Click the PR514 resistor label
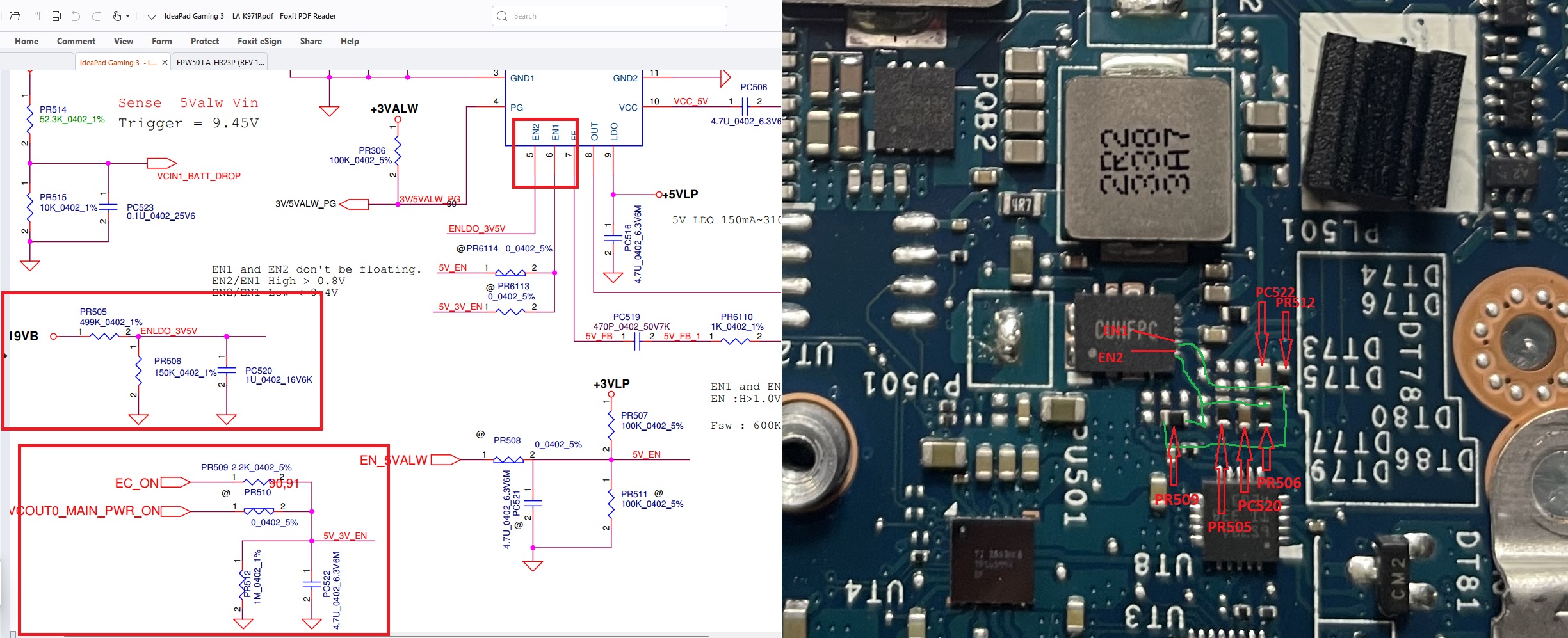Image resolution: width=1568 pixels, height=638 pixels. tap(53, 109)
